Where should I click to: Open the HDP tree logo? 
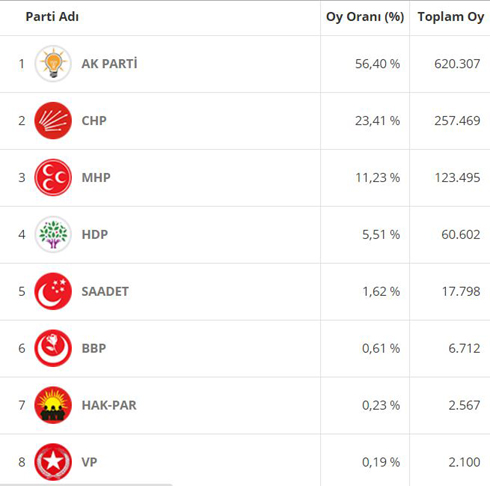tap(53, 234)
